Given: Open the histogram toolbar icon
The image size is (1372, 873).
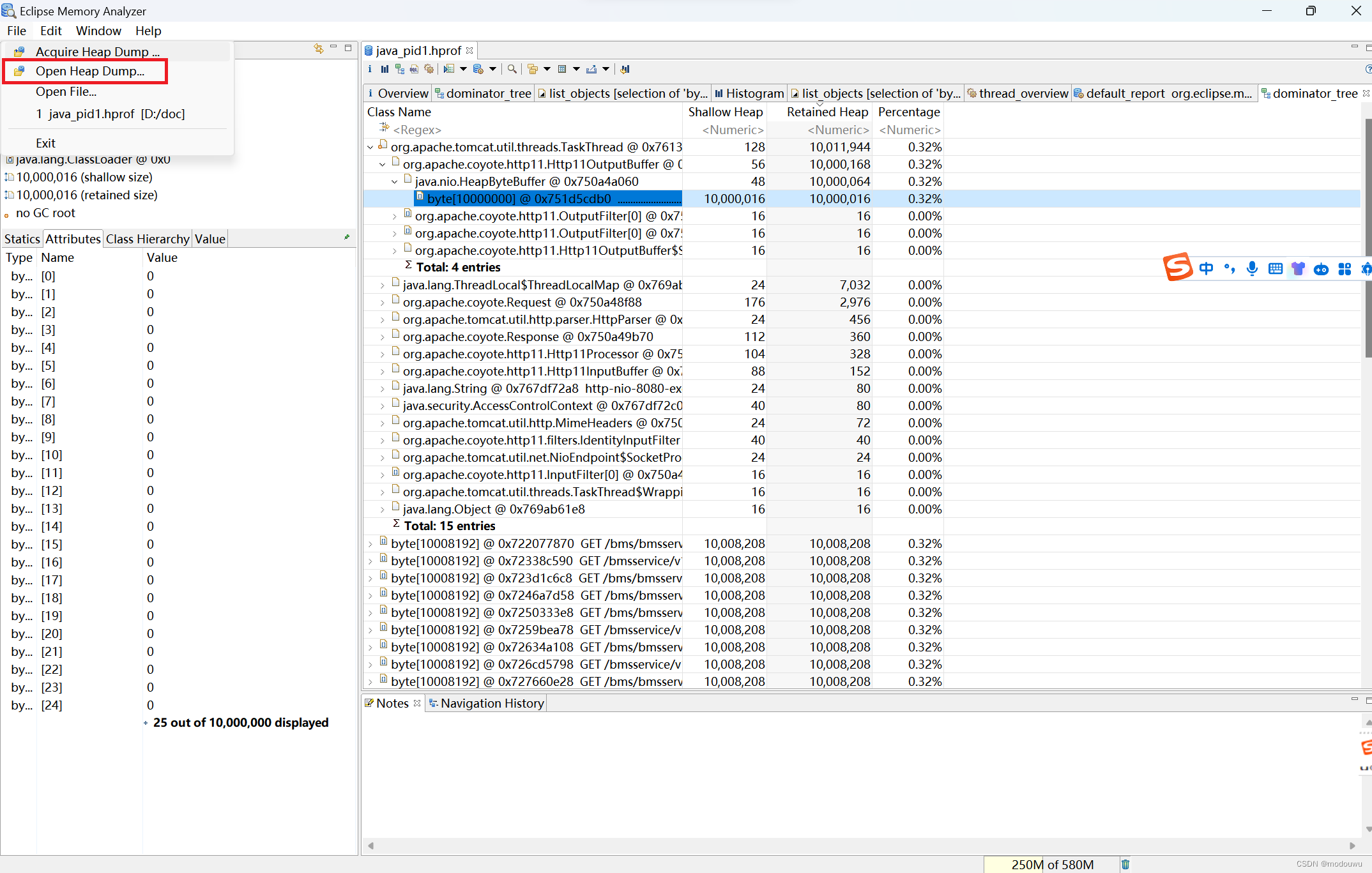Looking at the screenshot, I should pos(385,69).
